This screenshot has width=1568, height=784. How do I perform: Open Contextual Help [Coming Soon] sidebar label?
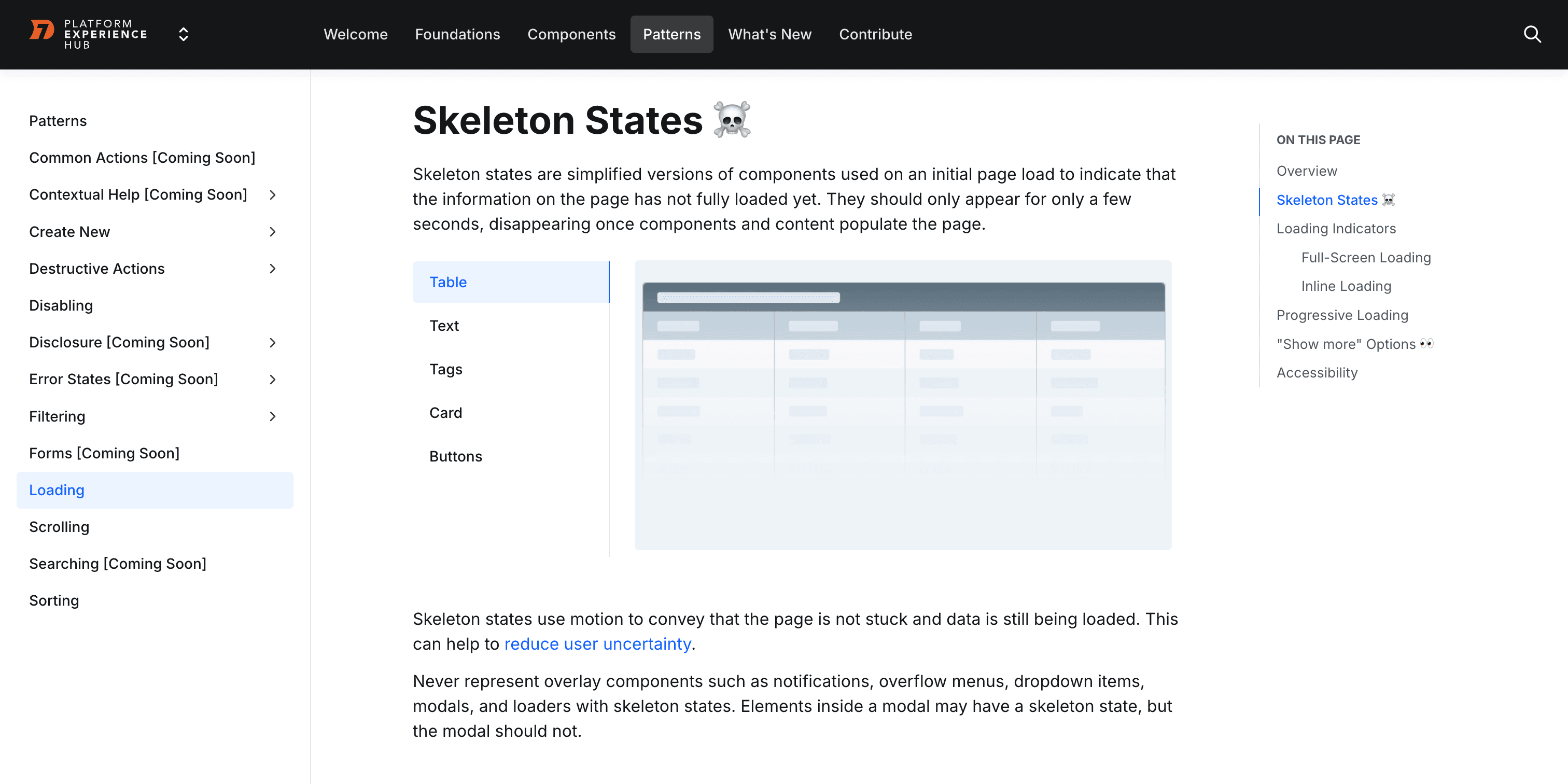(x=137, y=195)
